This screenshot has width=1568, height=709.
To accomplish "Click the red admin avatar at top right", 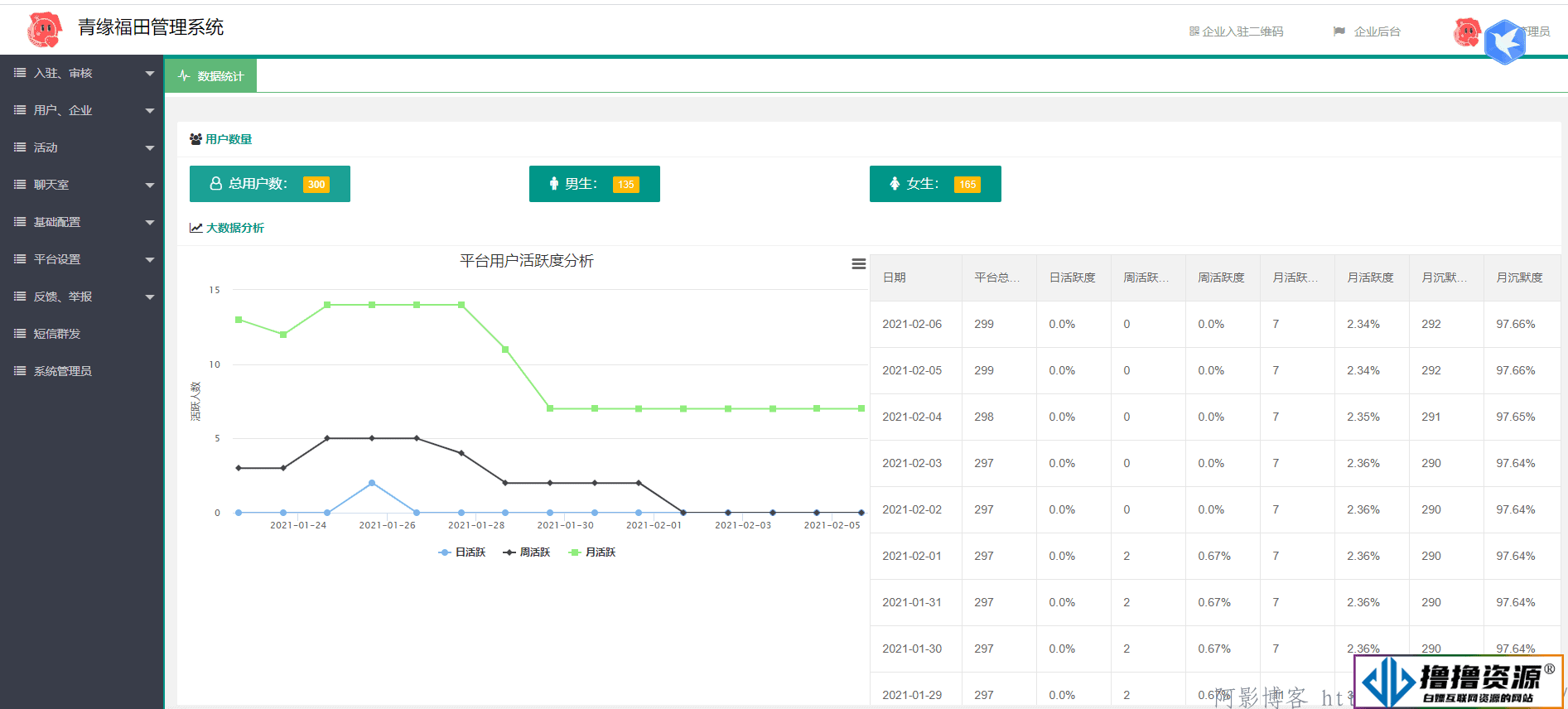I will [x=1467, y=32].
